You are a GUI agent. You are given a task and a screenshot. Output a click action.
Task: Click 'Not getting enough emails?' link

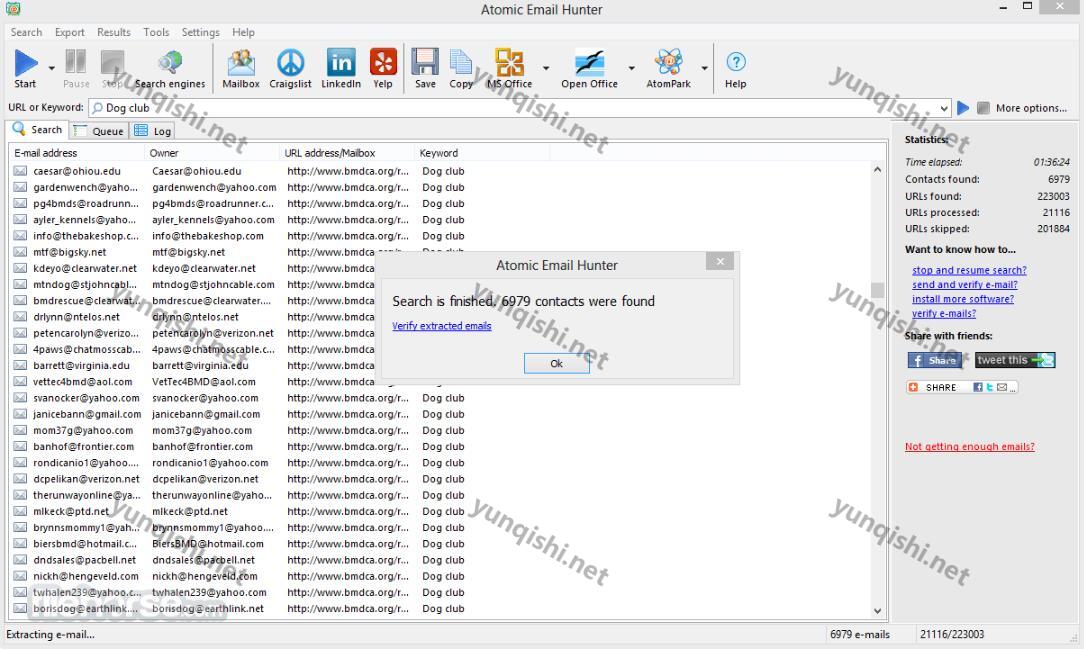[970, 446]
